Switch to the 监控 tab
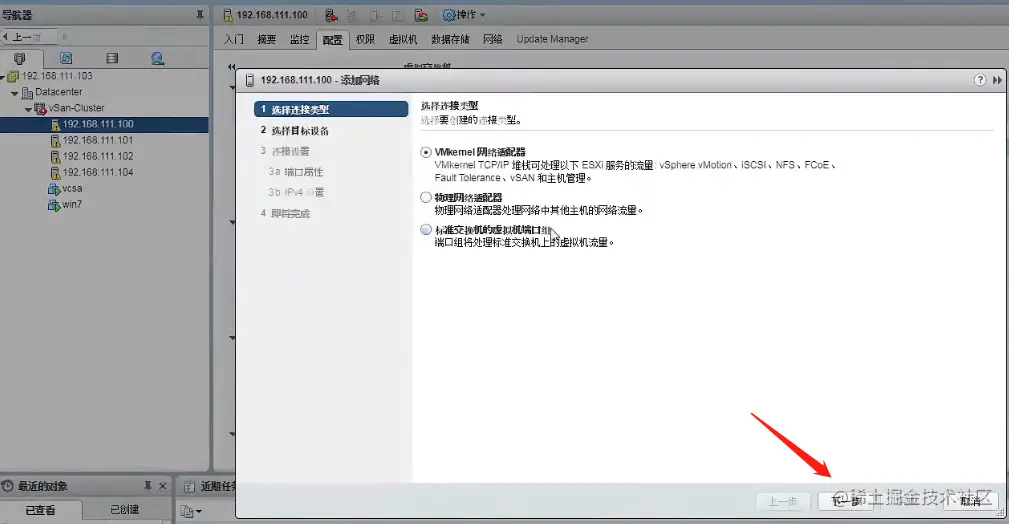This screenshot has width=1009, height=524. [299, 39]
